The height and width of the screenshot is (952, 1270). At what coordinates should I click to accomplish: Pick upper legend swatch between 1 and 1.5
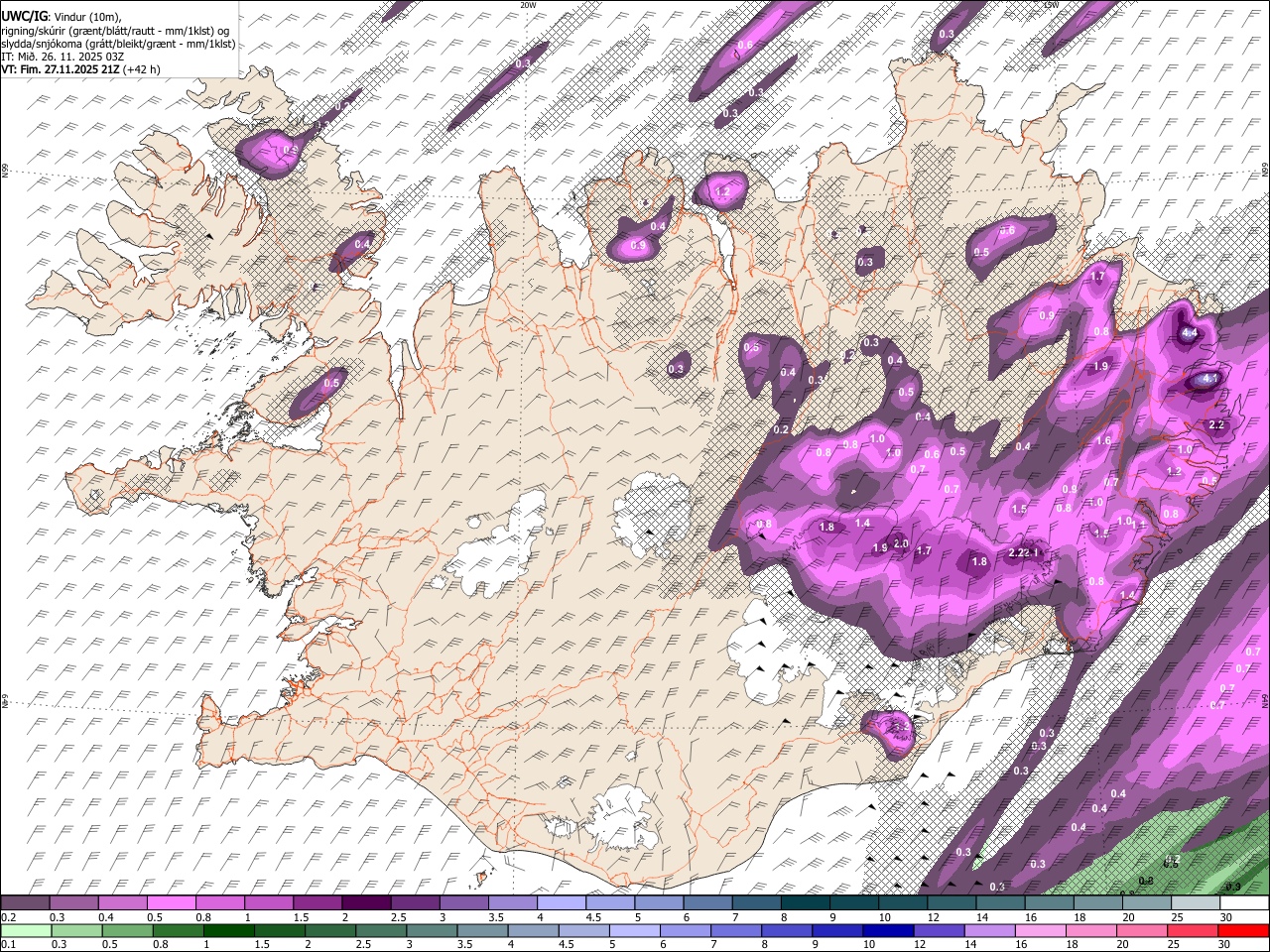click(x=269, y=903)
